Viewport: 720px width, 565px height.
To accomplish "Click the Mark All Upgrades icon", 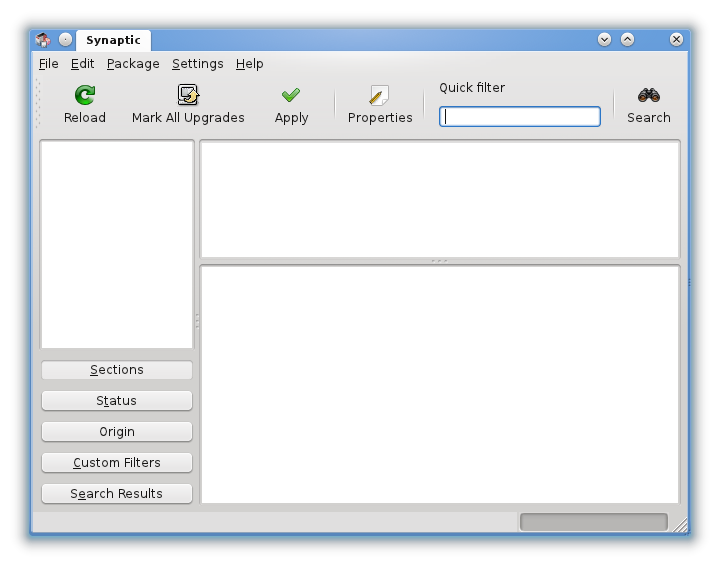I will 188,95.
